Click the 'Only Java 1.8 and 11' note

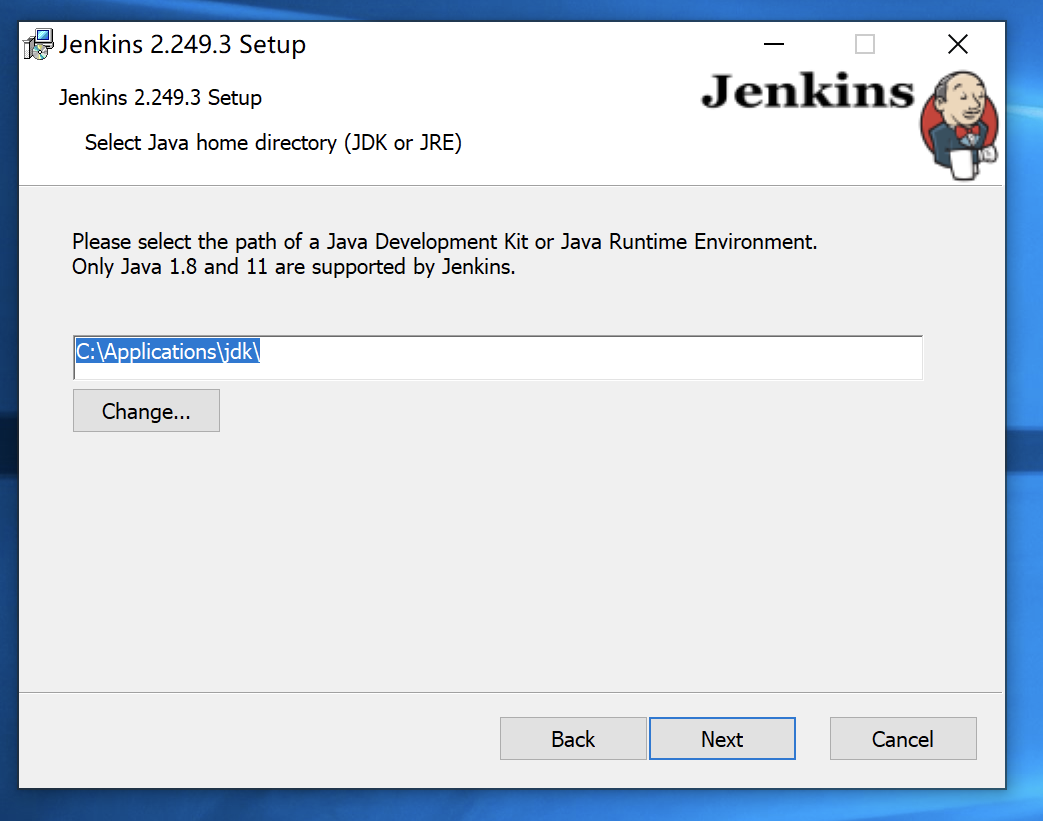point(293,267)
